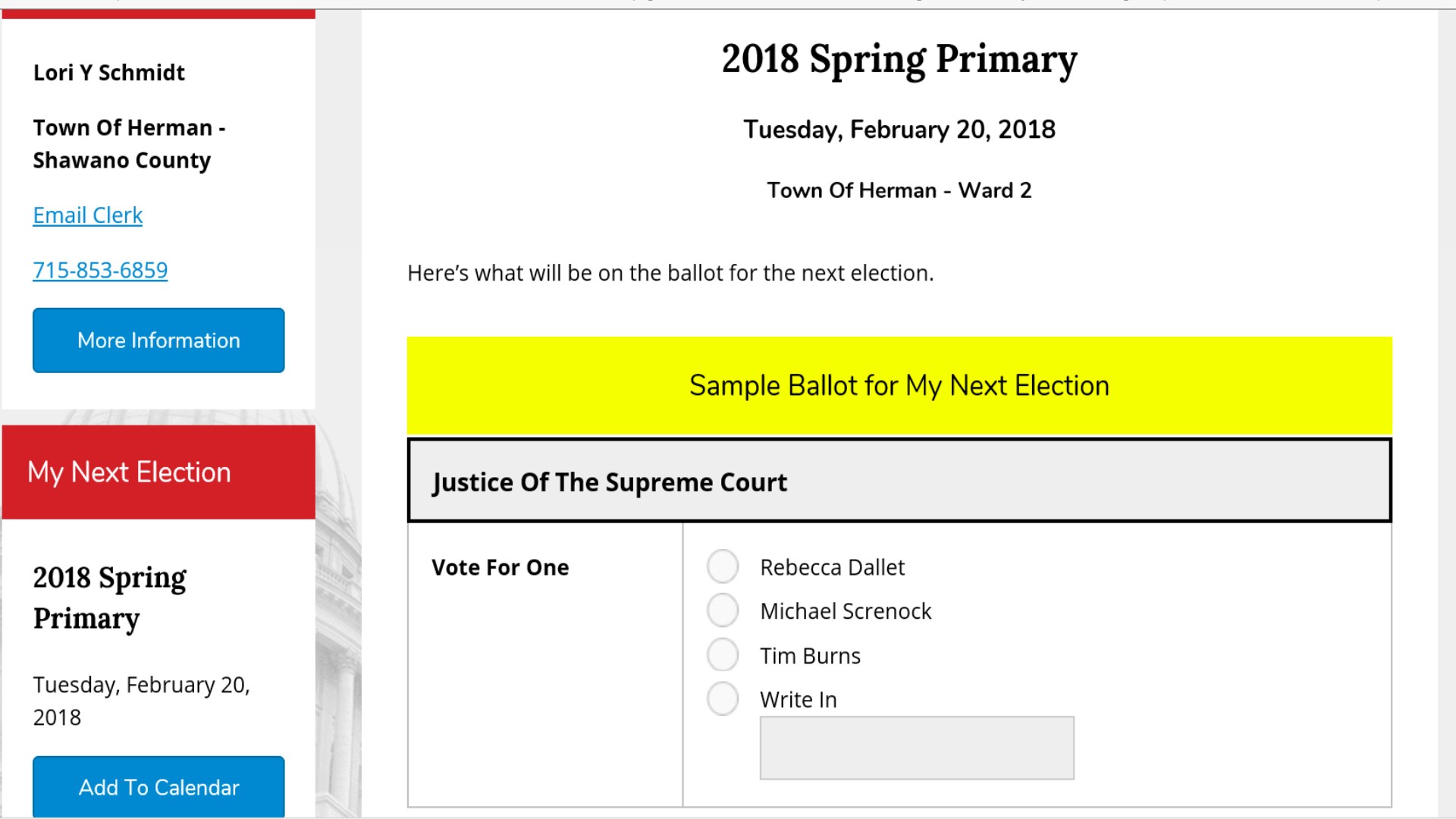Call the clerk at 715-853-6859
The image size is (1456, 819).
point(100,270)
